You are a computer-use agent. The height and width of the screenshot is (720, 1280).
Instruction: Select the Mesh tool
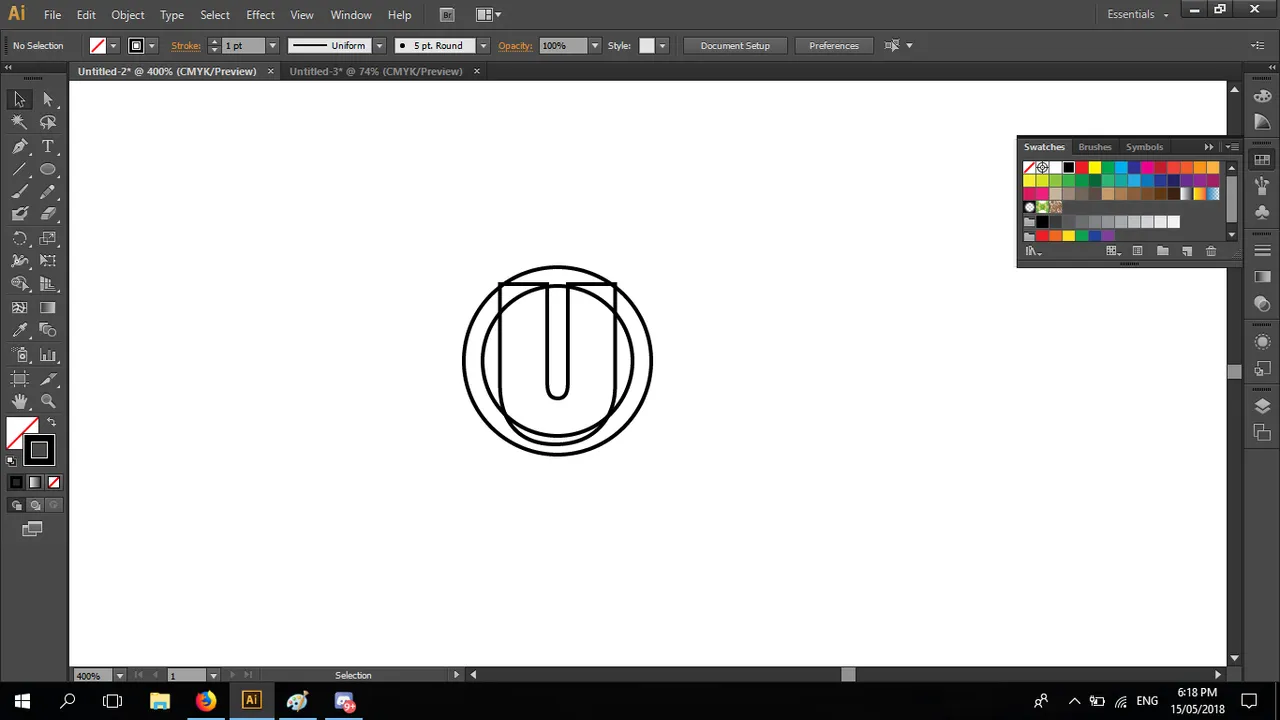[x=19, y=308]
